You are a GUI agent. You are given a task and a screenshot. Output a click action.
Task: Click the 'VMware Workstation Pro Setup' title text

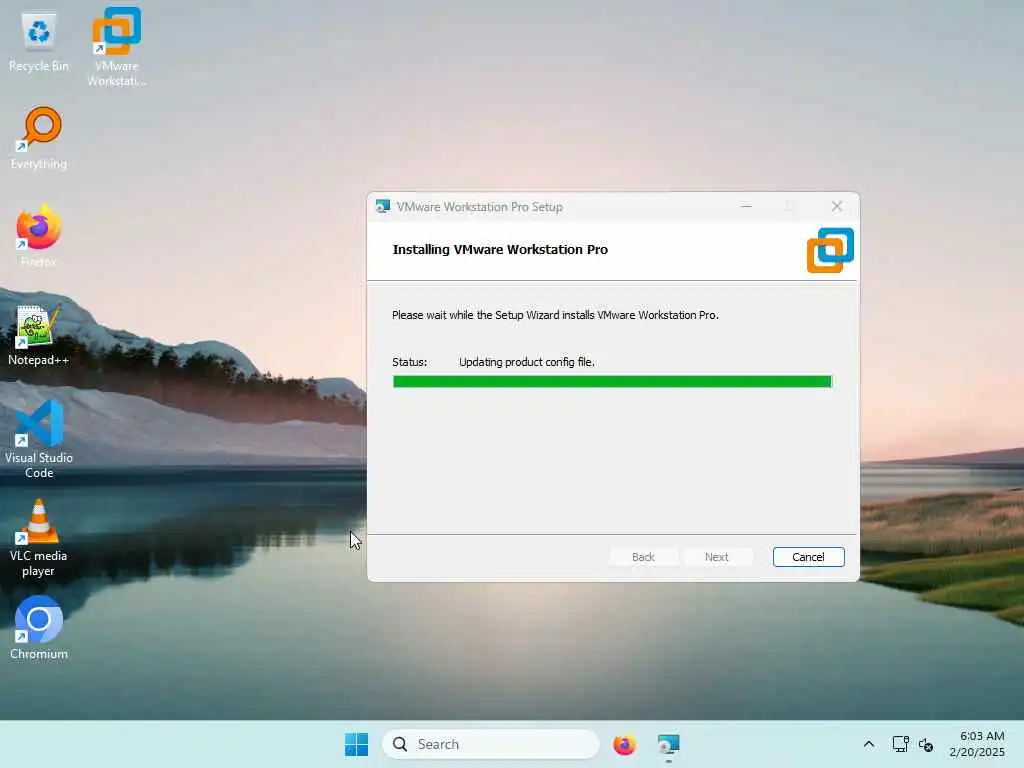point(480,207)
